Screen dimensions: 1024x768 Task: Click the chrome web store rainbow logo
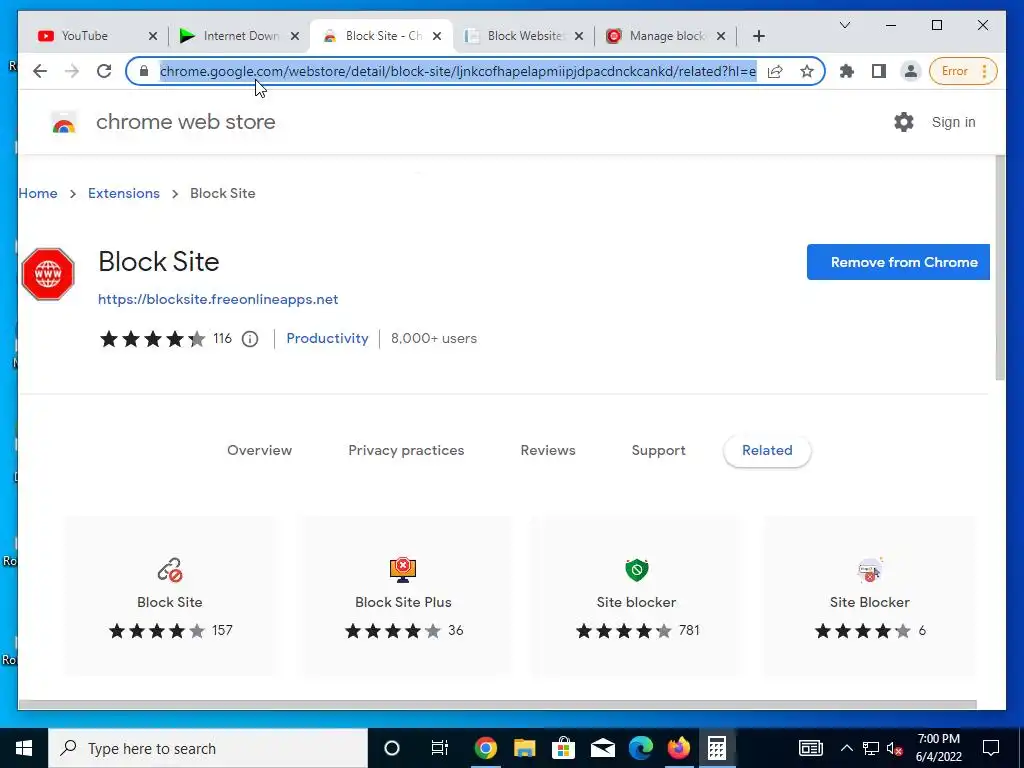pyautogui.click(x=63, y=123)
